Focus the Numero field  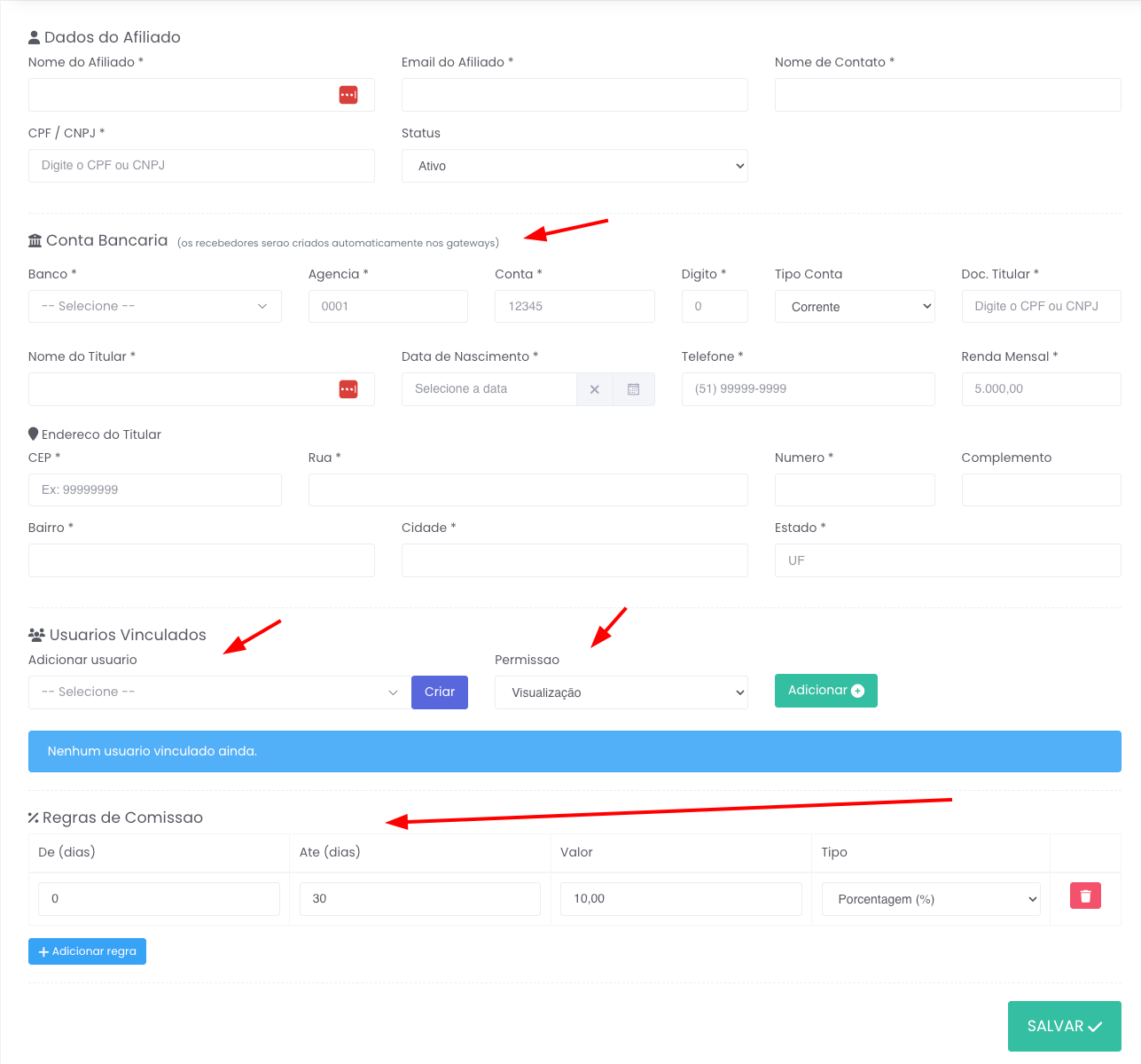[x=855, y=489]
